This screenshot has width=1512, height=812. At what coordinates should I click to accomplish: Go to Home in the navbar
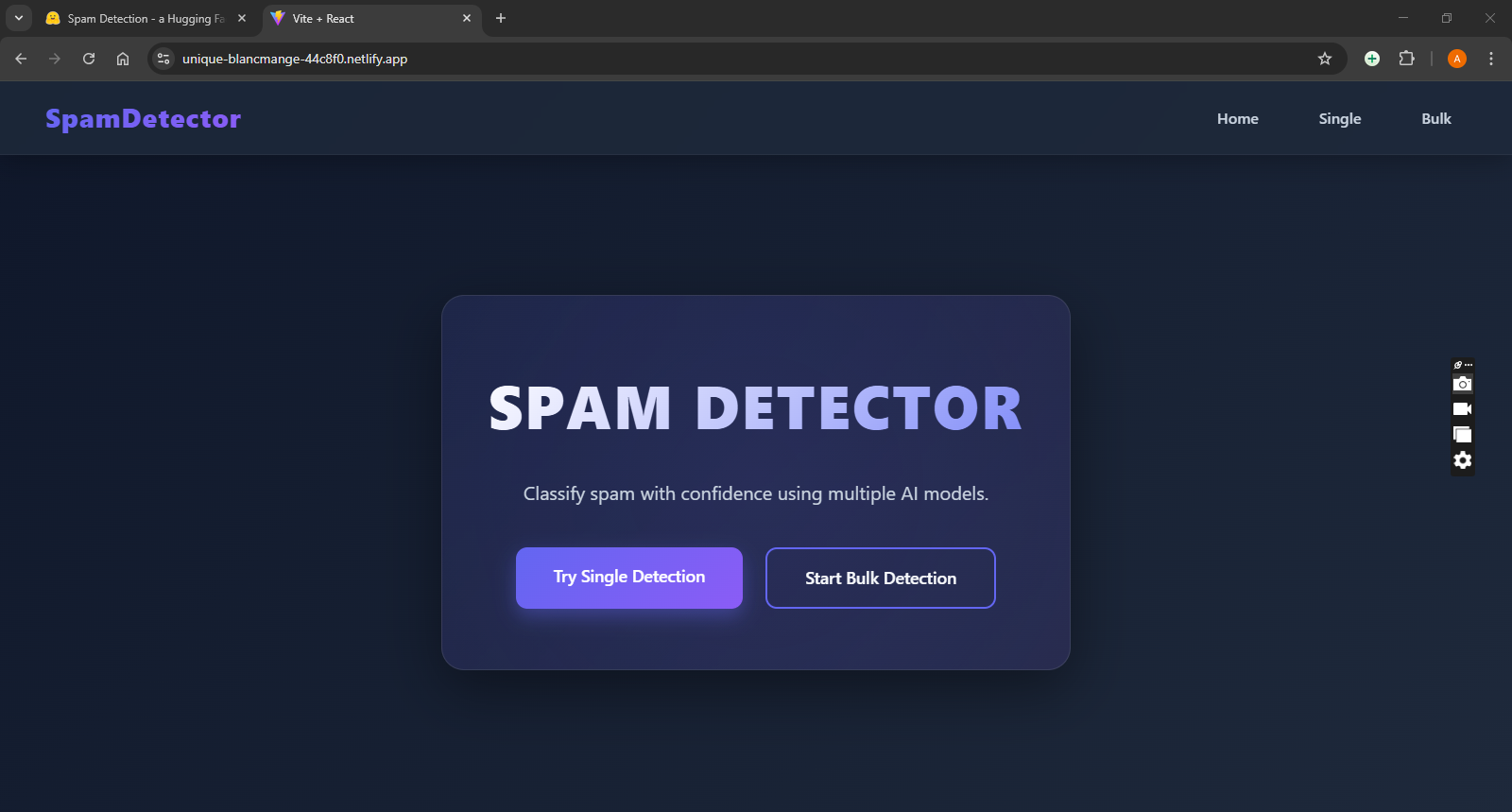1238,118
